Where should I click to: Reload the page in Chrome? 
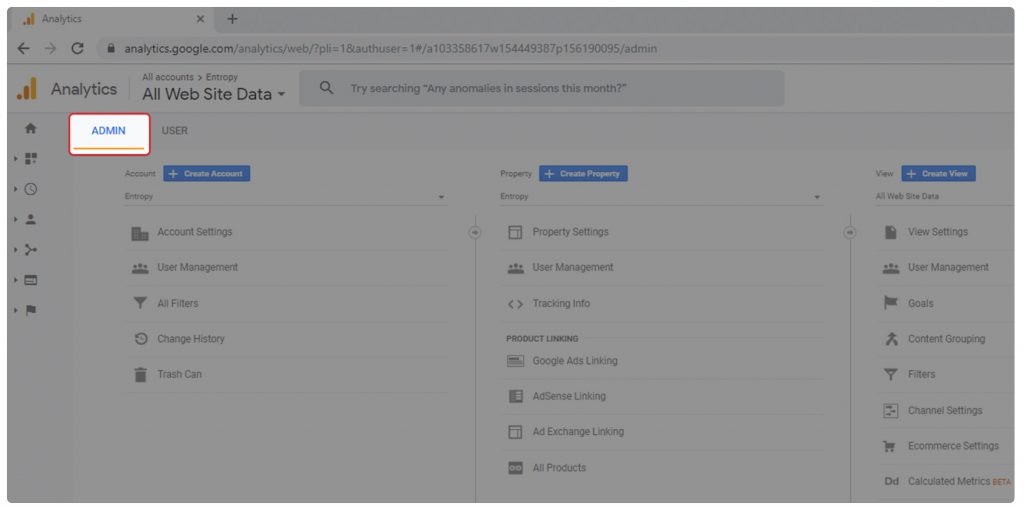click(77, 48)
